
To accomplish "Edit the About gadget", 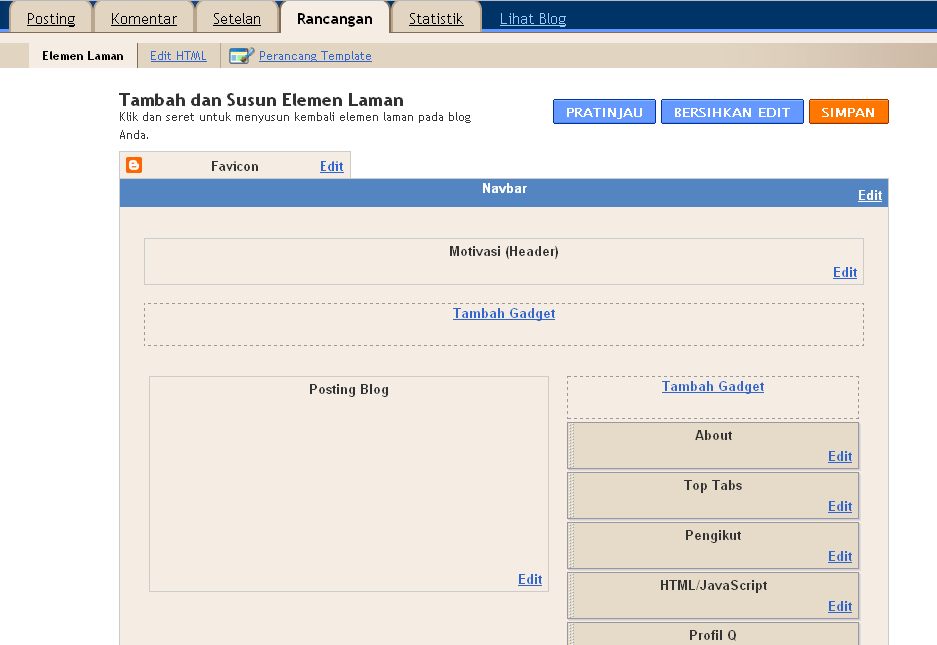I will tap(840, 456).
